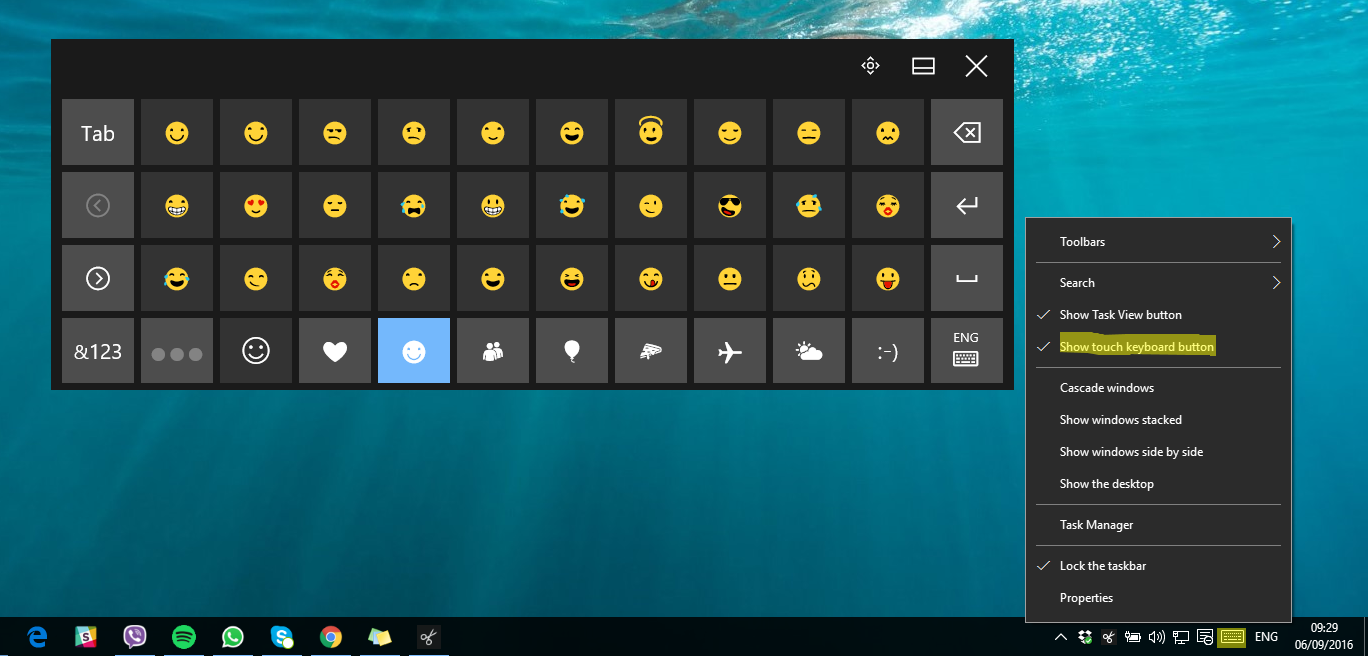The width and height of the screenshot is (1368, 656).
Task: Go to the next emoji page
Action: pyautogui.click(x=98, y=279)
